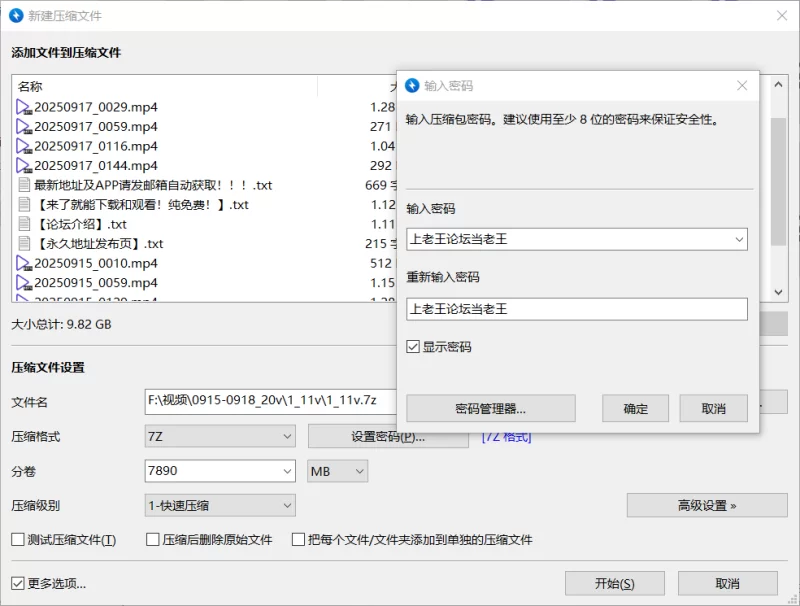
Task: Click the app icon in 新建压缩文件 title bar
Action: pos(16,16)
